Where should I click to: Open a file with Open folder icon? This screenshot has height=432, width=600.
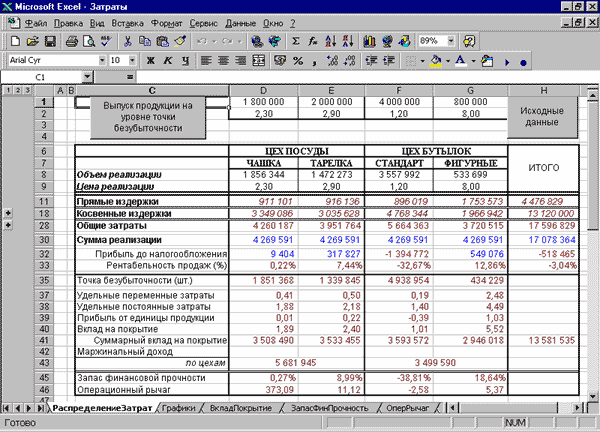pyautogui.click(x=33, y=41)
